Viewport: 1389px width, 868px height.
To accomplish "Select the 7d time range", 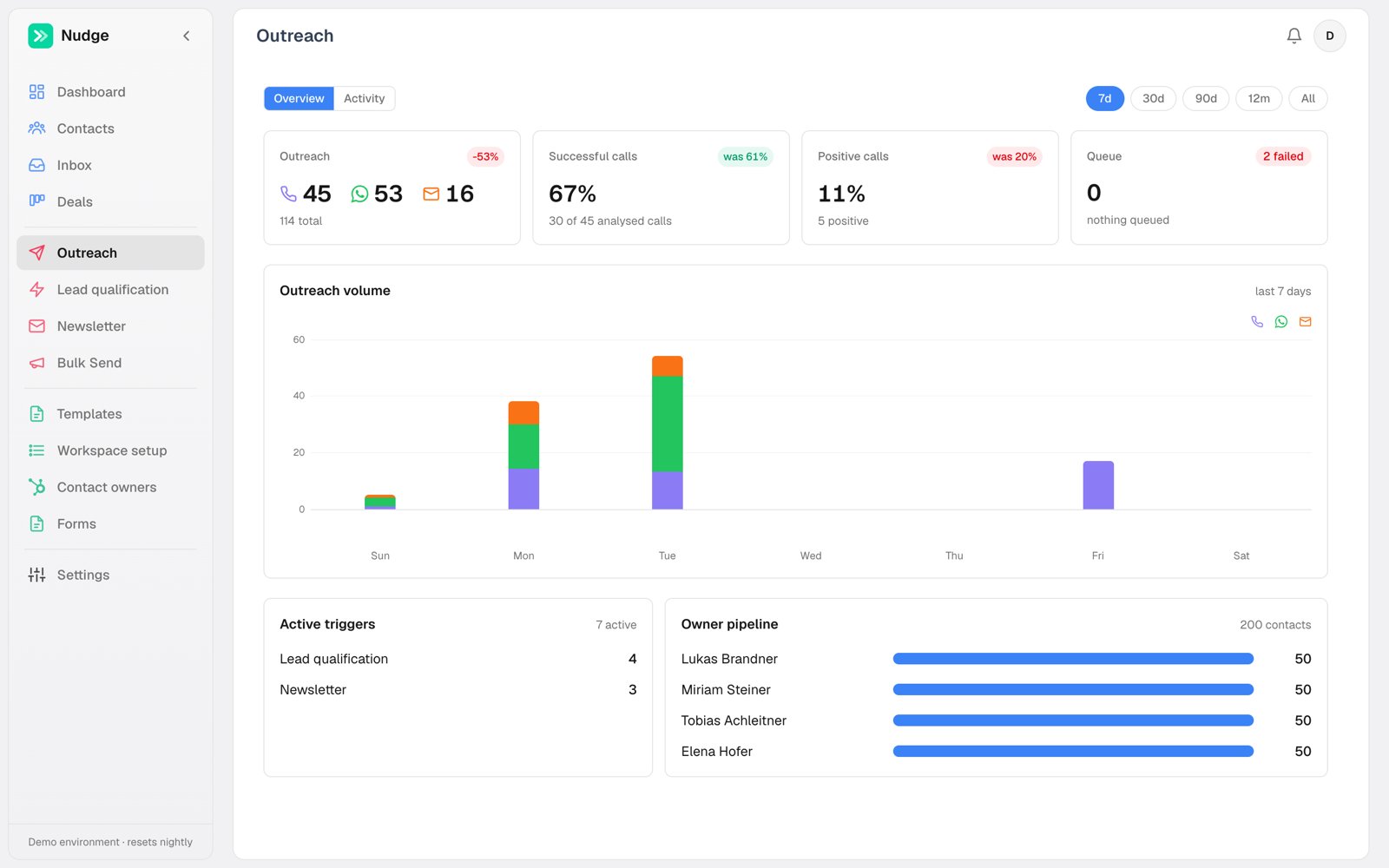I will 1104,98.
